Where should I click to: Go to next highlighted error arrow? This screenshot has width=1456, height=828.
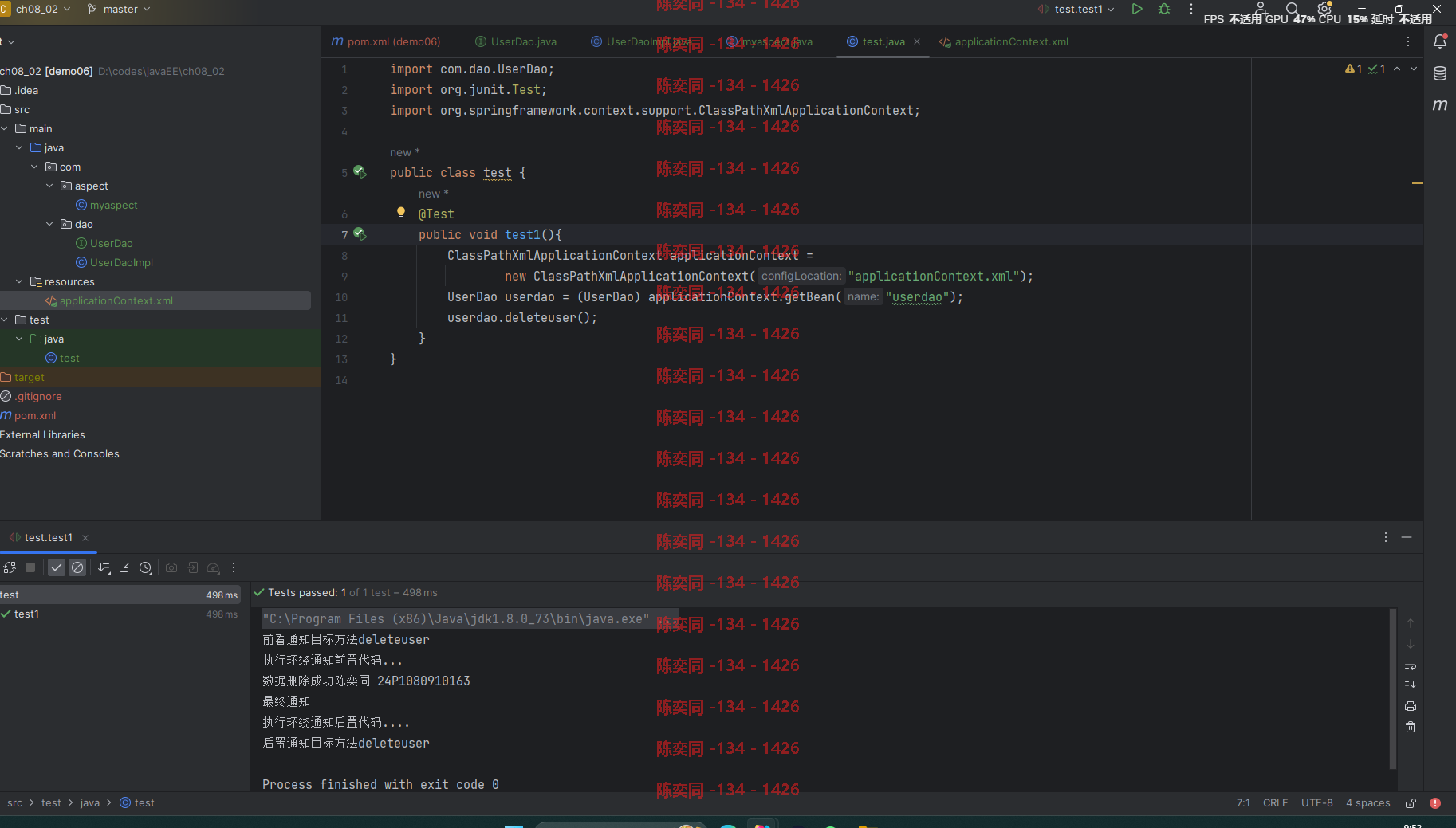(x=1414, y=69)
